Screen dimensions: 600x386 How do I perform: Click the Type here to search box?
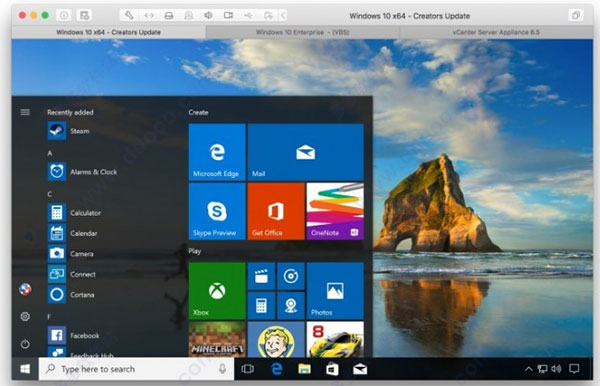(x=136, y=369)
